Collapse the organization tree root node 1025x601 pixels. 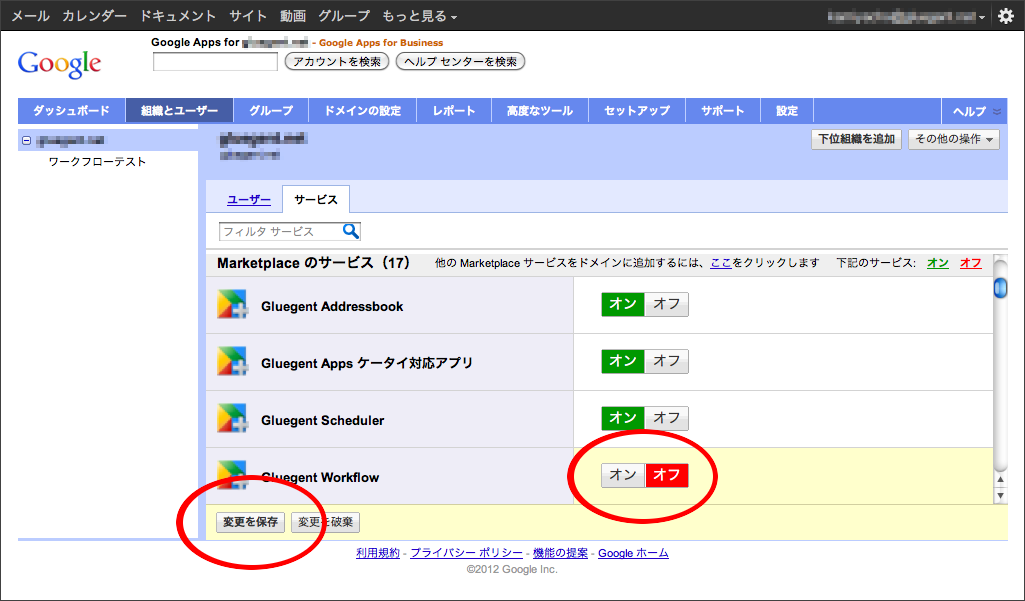[27, 141]
